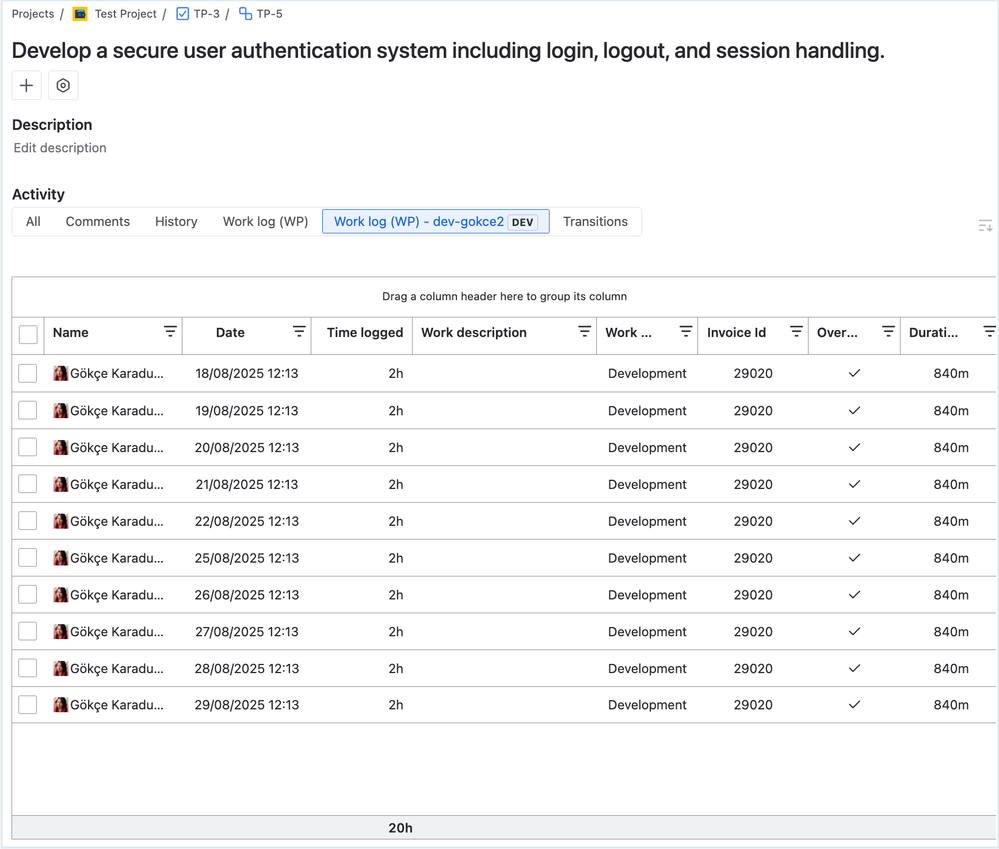Switch to the Comments tab
999x849 pixels.
click(x=97, y=221)
